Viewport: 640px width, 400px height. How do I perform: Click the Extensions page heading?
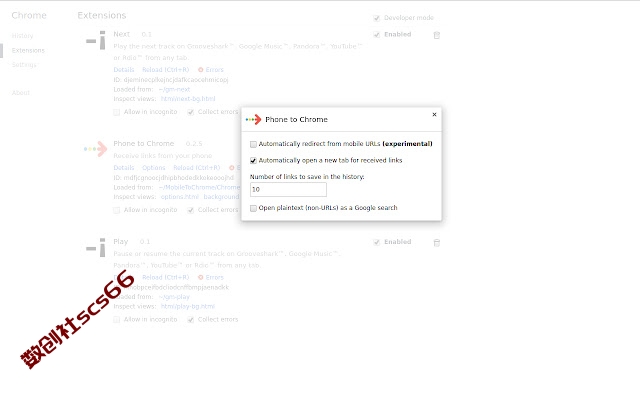click(102, 16)
